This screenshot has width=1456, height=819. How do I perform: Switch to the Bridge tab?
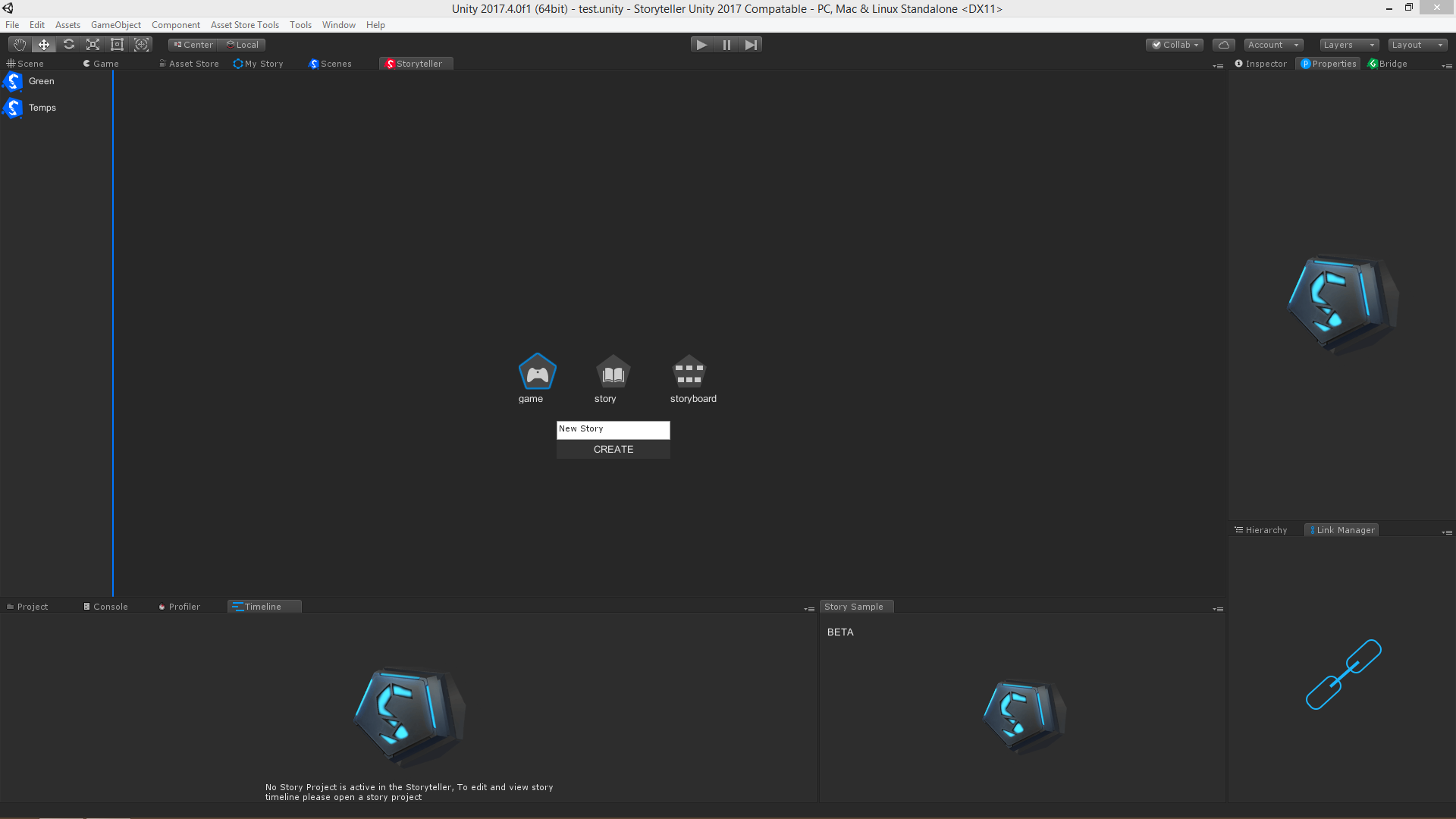[x=1388, y=64]
